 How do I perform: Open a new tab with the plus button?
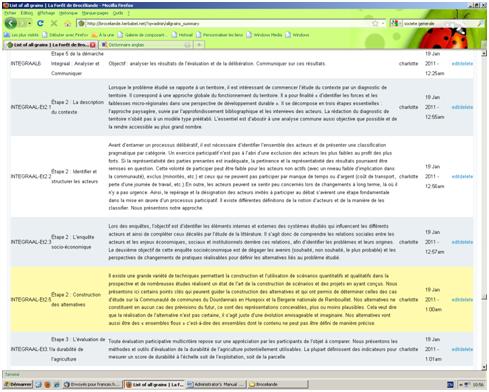click(x=199, y=45)
